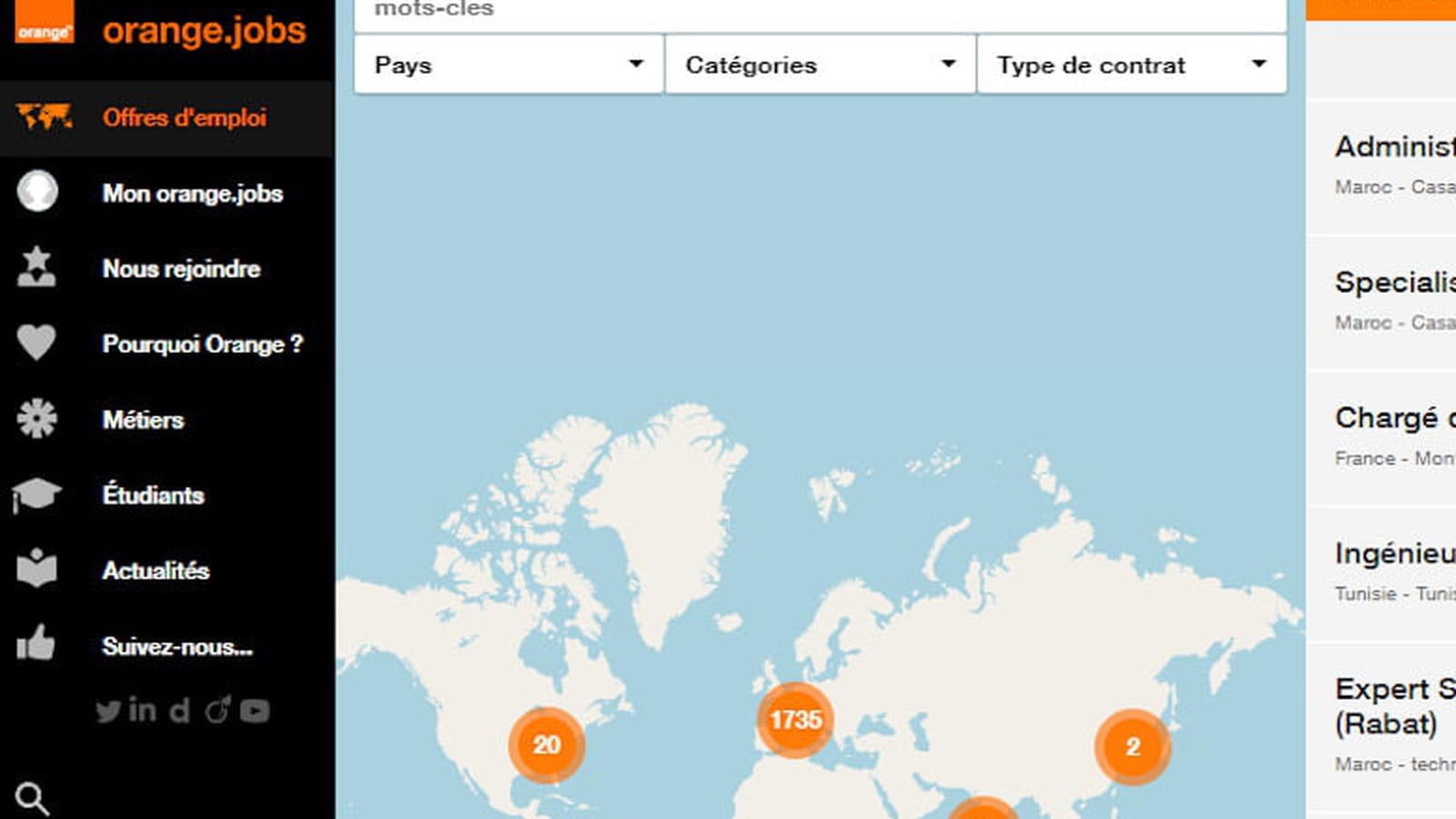This screenshot has height=819, width=1456.
Task: Click the map cluster marker showing 2
Action: click(1133, 747)
